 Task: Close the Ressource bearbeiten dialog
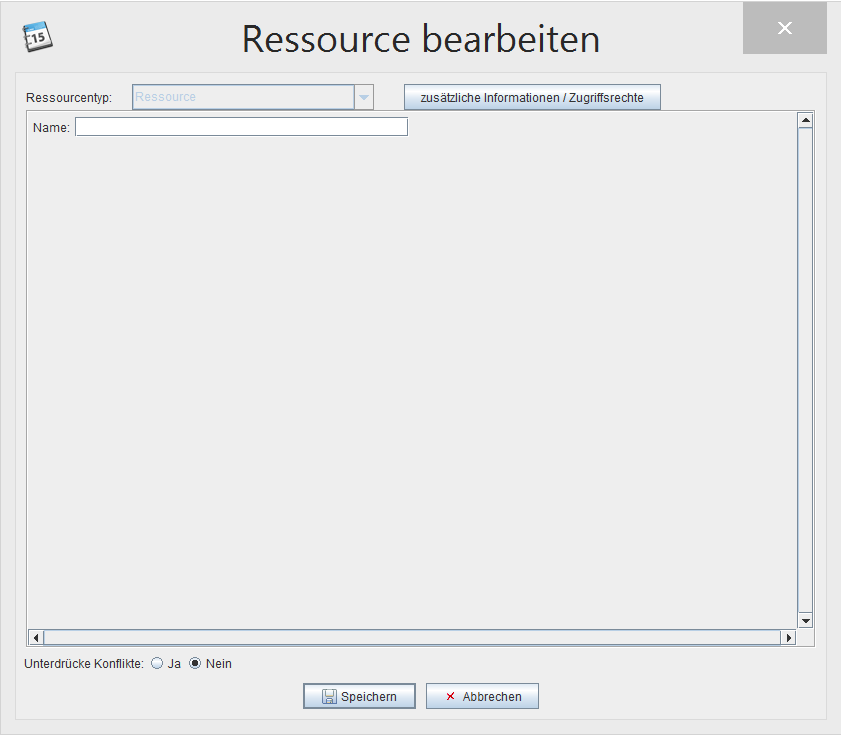785,28
